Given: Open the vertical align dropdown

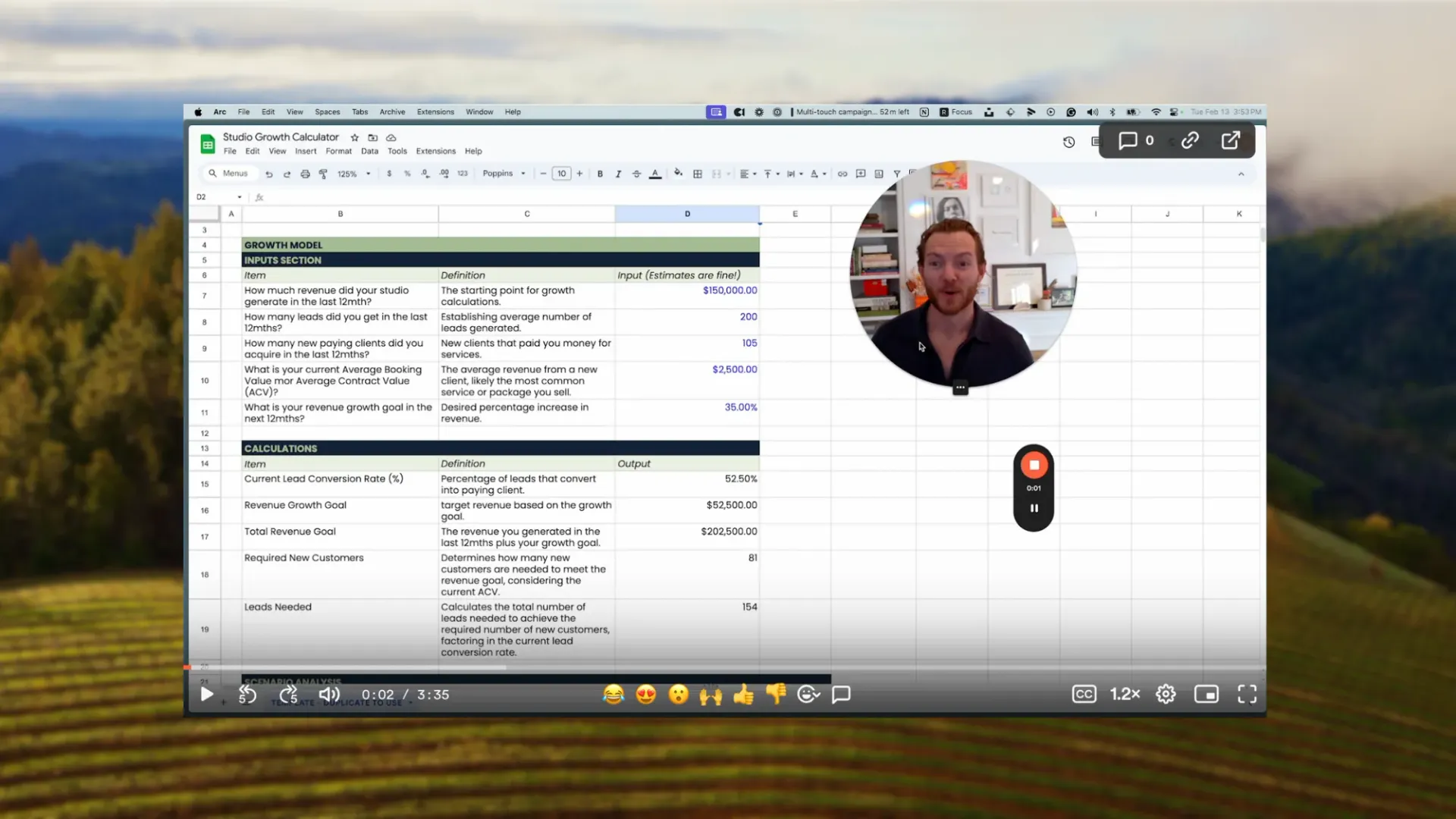Looking at the screenshot, I should click(x=771, y=174).
